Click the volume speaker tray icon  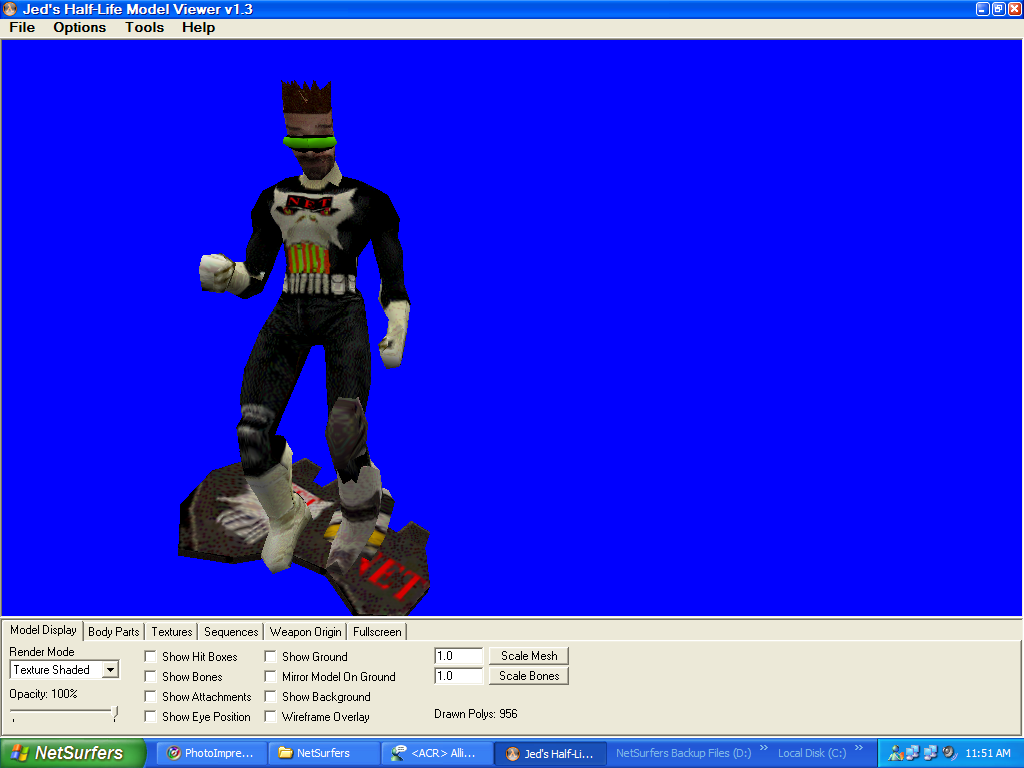(x=949, y=753)
